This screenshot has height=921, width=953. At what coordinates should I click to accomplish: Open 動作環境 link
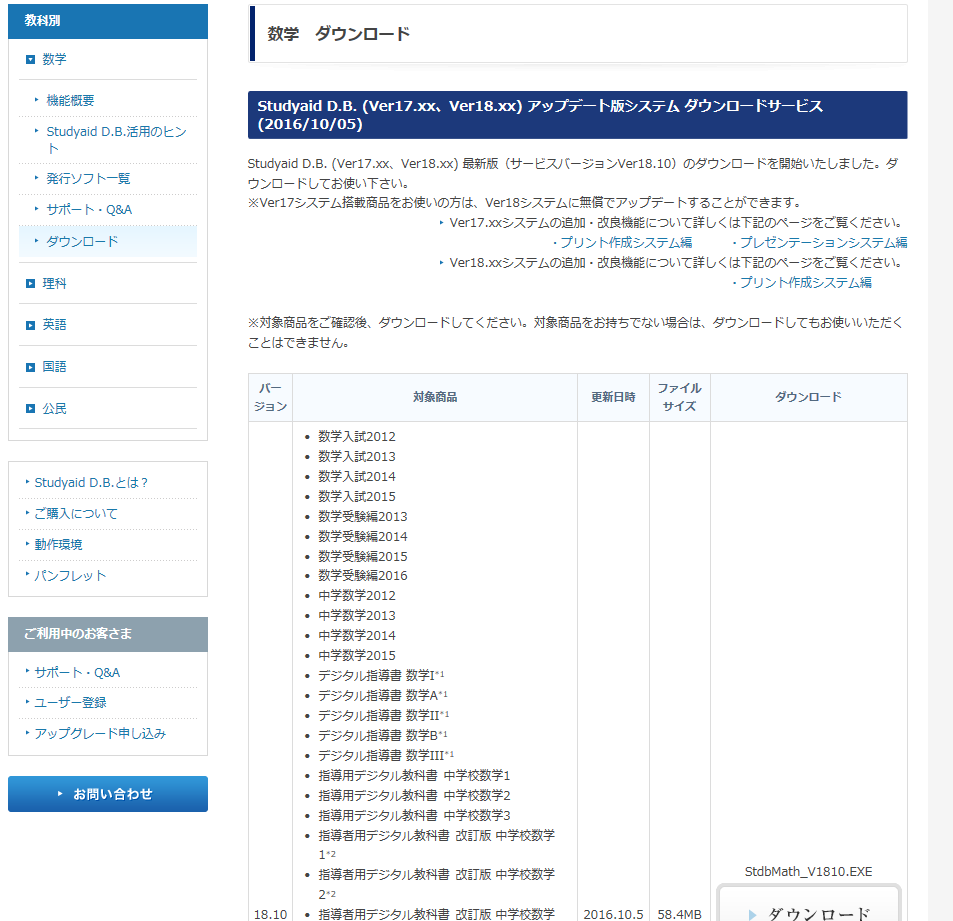pos(58,545)
